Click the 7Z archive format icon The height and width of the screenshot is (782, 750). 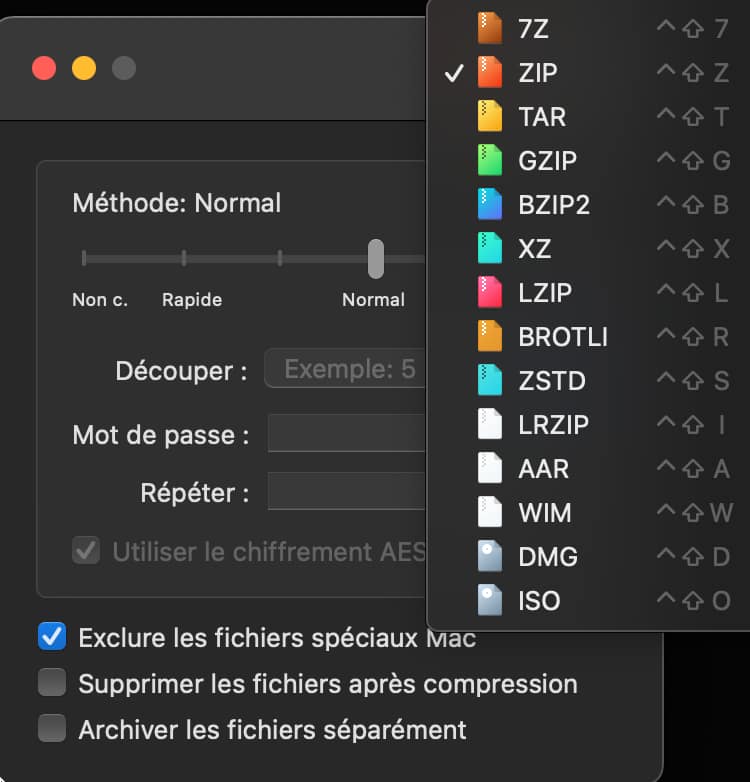coord(490,29)
